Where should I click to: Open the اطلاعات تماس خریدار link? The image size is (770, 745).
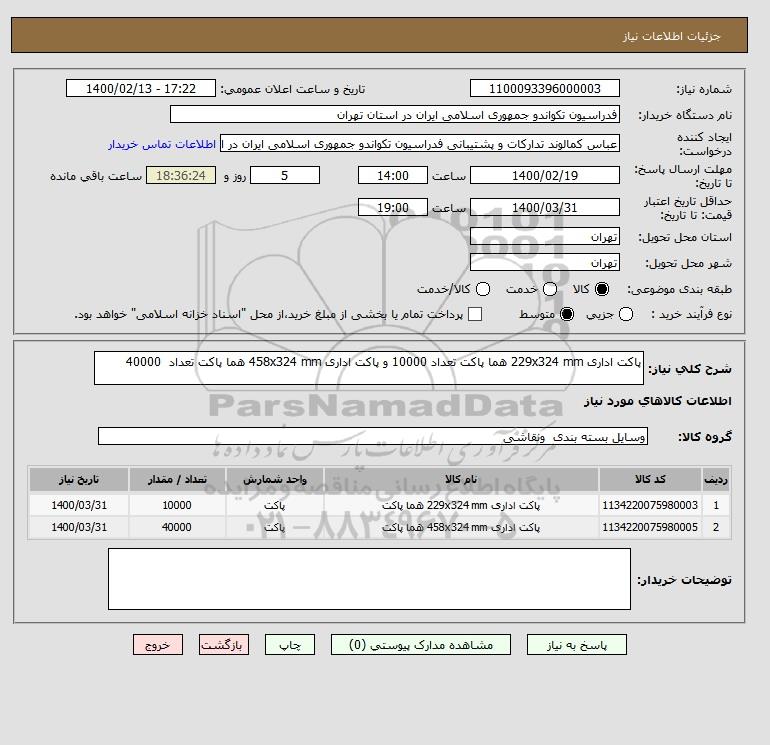point(162,144)
